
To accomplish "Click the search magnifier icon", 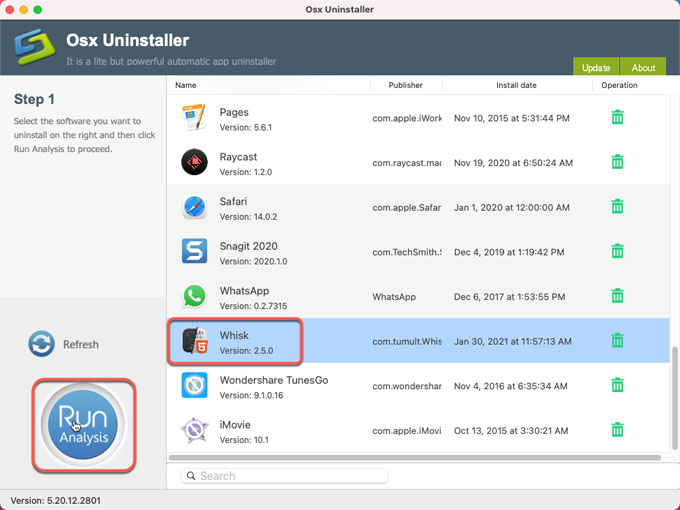I will 191,476.
